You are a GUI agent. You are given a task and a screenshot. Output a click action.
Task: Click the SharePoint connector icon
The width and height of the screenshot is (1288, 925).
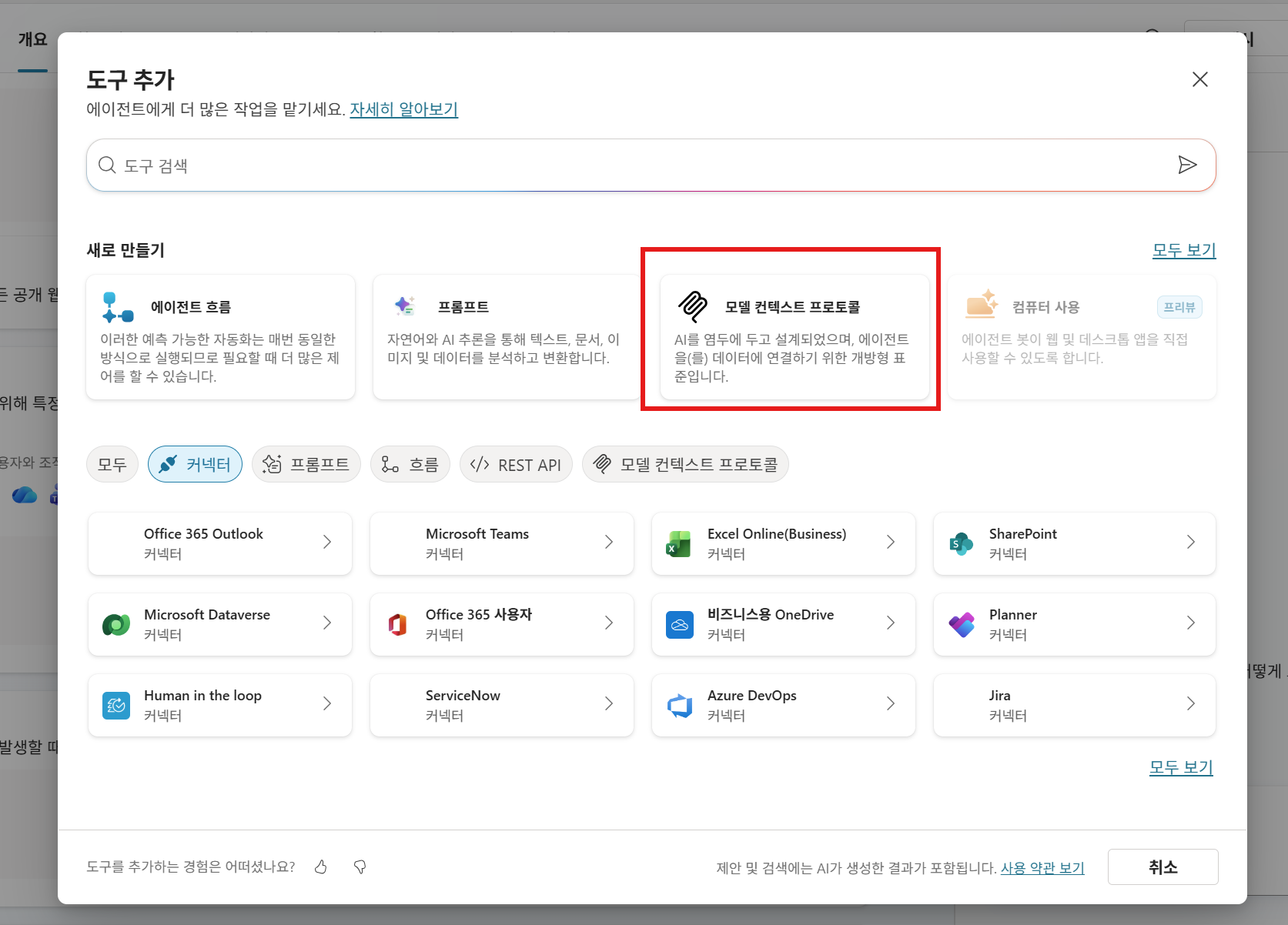[961, 543]
